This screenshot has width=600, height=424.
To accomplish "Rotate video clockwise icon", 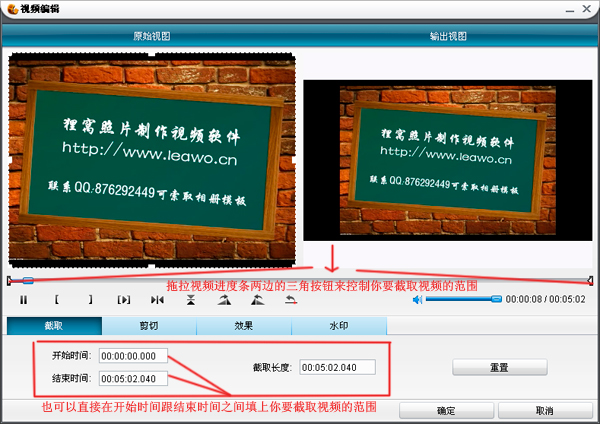I will [x=224, y=300].
